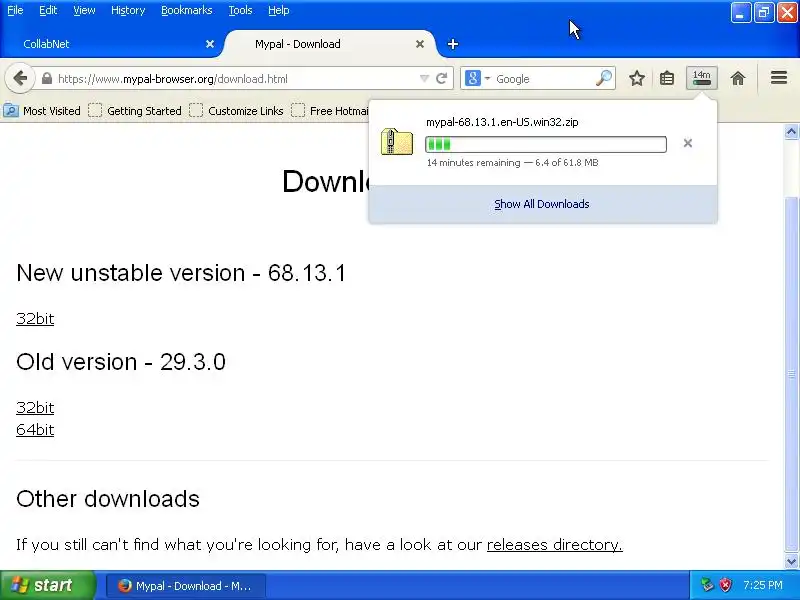Open the URL history dropdown arrow
This screenshot has width=800, height=600.
[x=424, y=79]
